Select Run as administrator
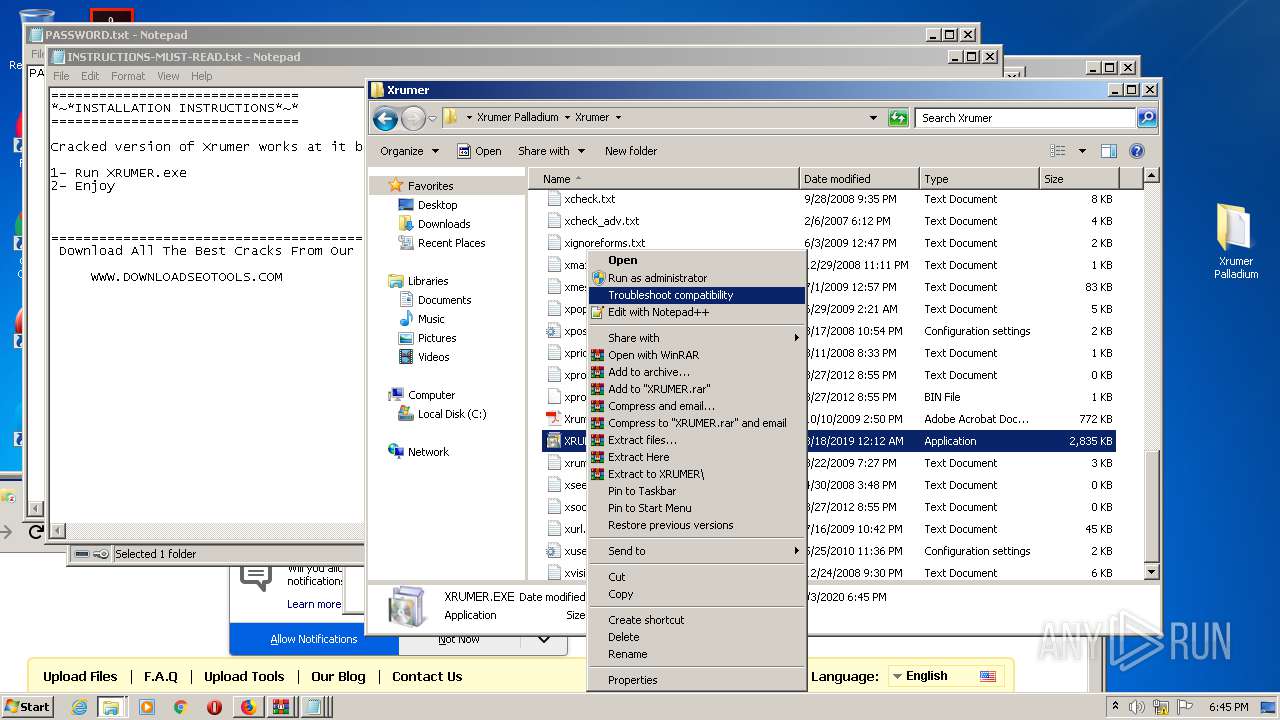 [696, 278]
